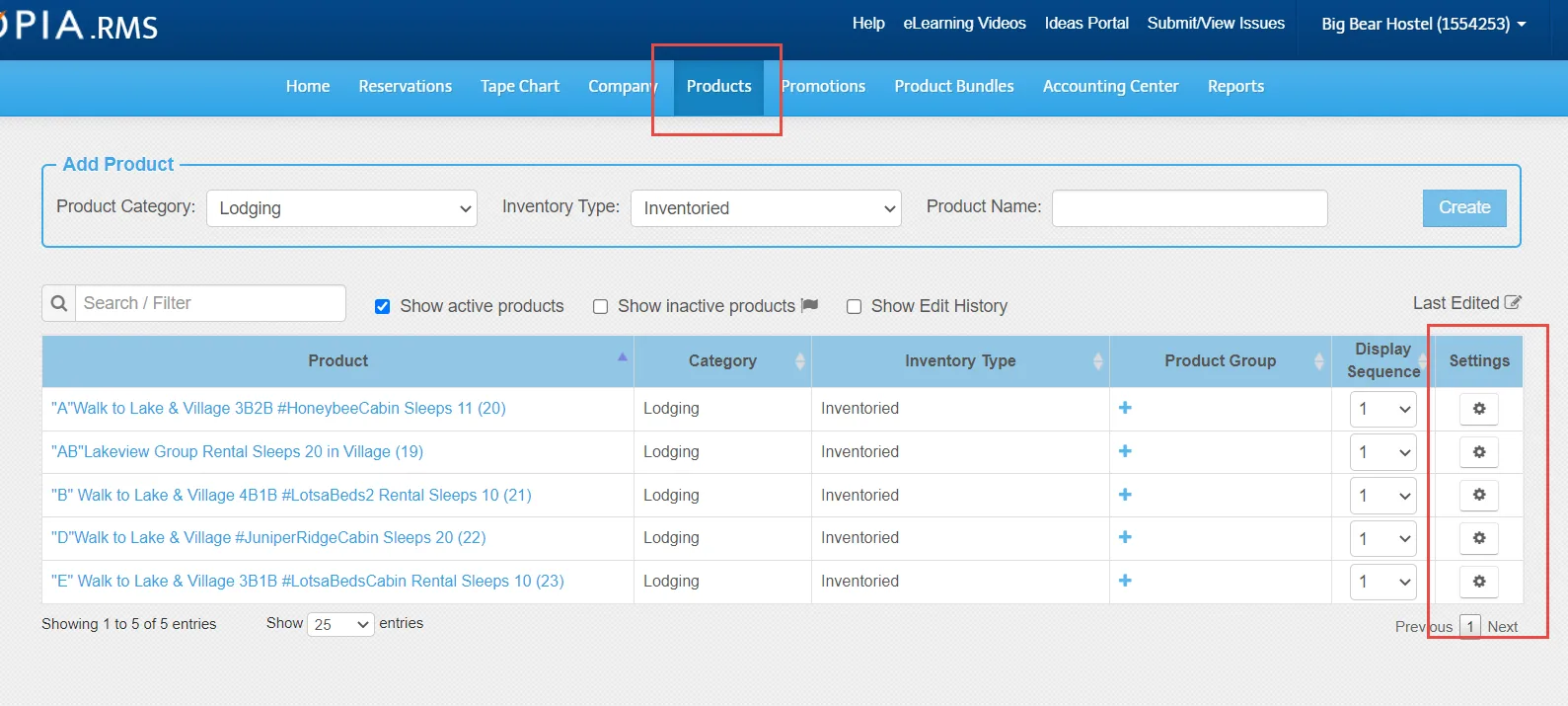Open "B" Walk LotsaBeds2 Rental product link

[291, 495]
